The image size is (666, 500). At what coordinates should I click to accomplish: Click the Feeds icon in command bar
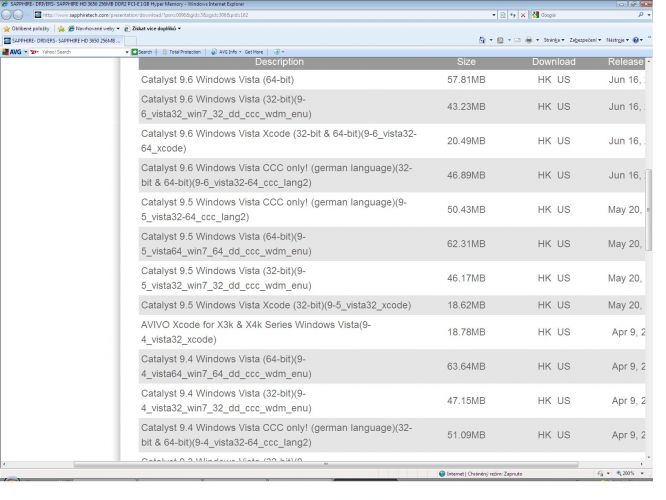[x=500, y=40]
